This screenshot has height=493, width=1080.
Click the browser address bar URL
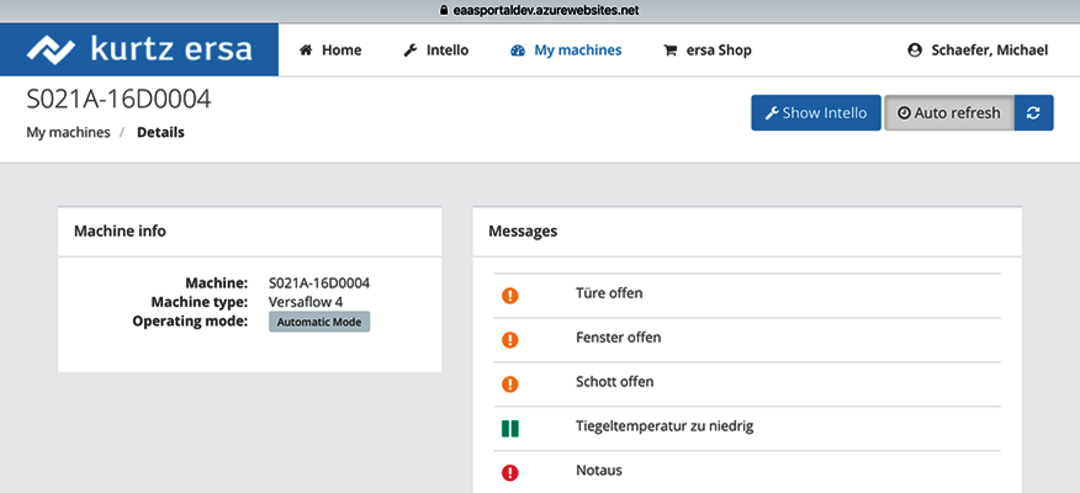(547, 11)
